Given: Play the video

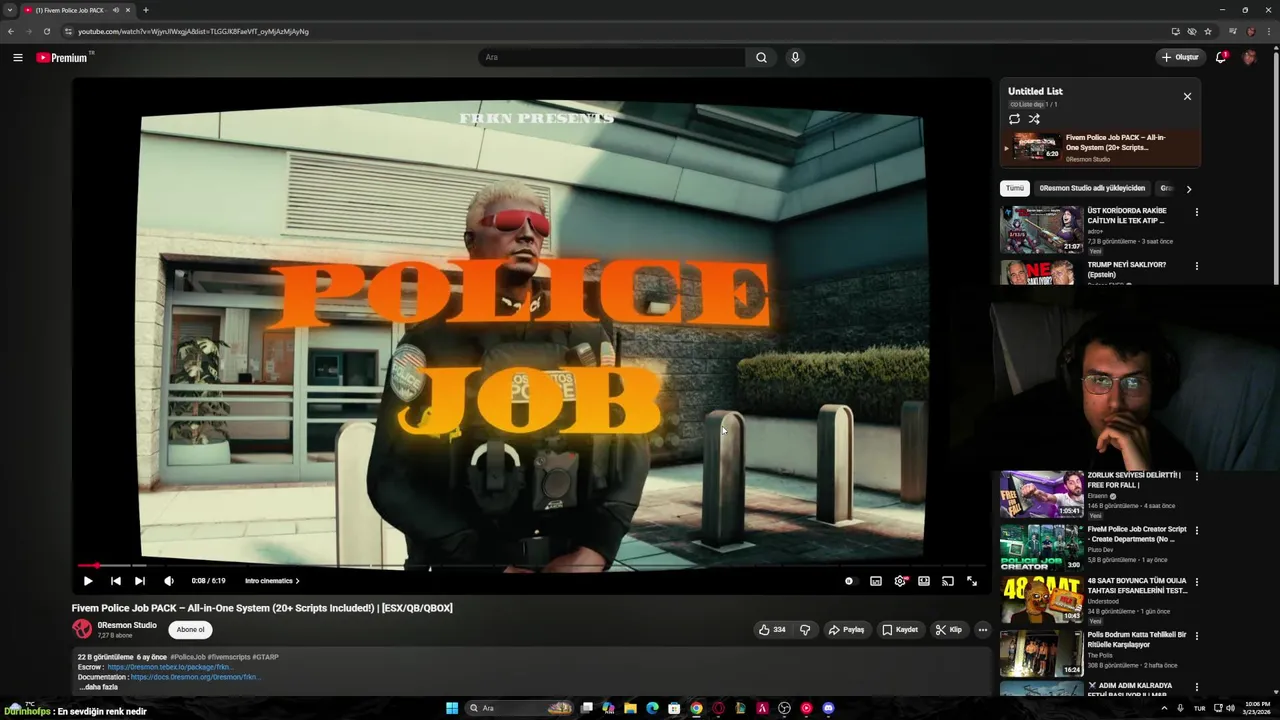Looking at the screenshot, I should pos(88,581).
